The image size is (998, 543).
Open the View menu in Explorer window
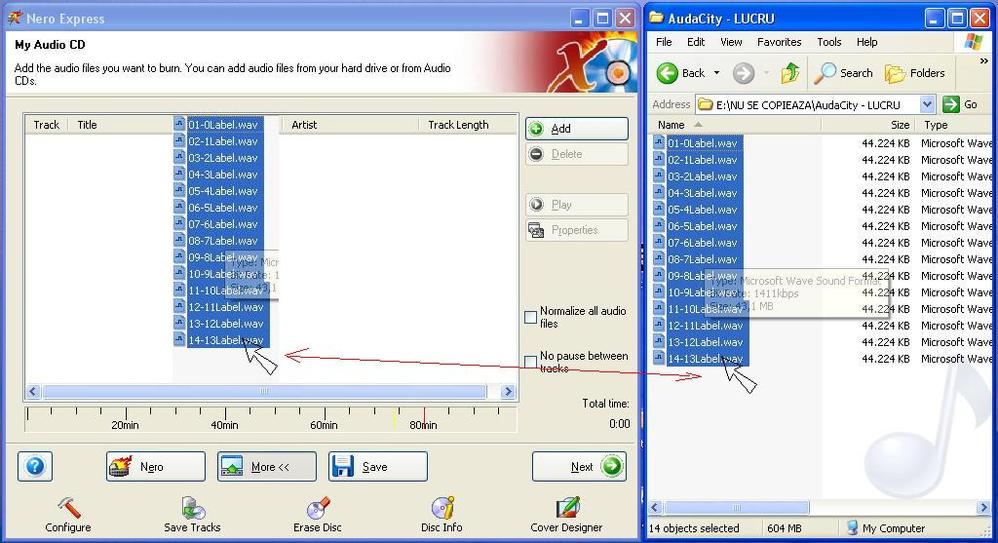731,42
